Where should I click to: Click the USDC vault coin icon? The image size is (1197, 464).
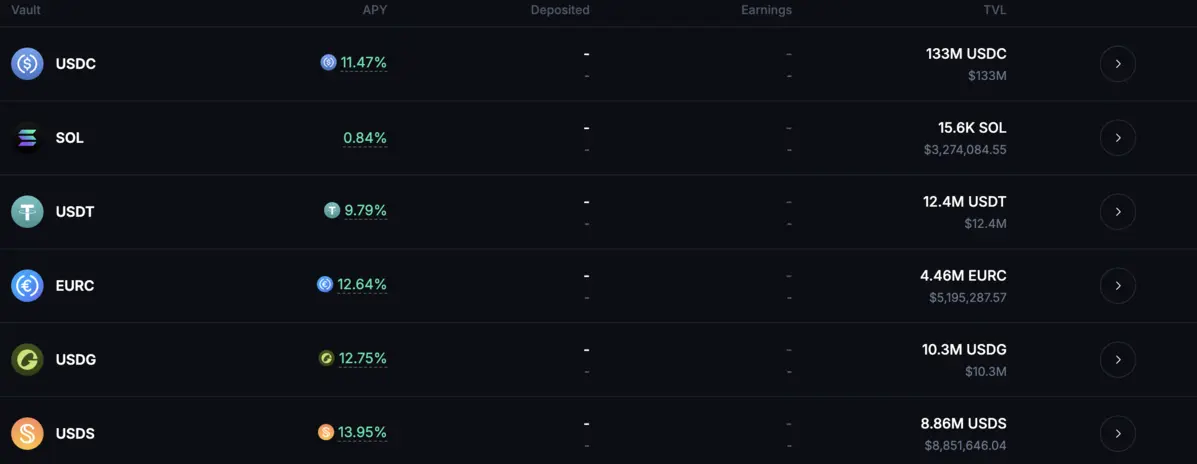(27, 64)
